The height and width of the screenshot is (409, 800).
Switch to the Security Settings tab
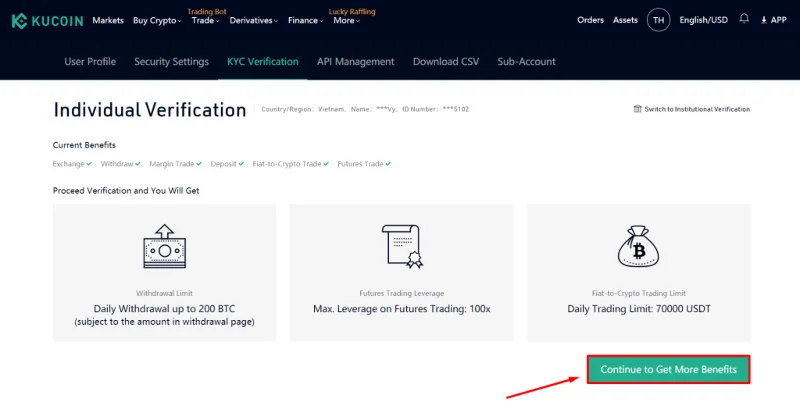(x=171, y=62)
